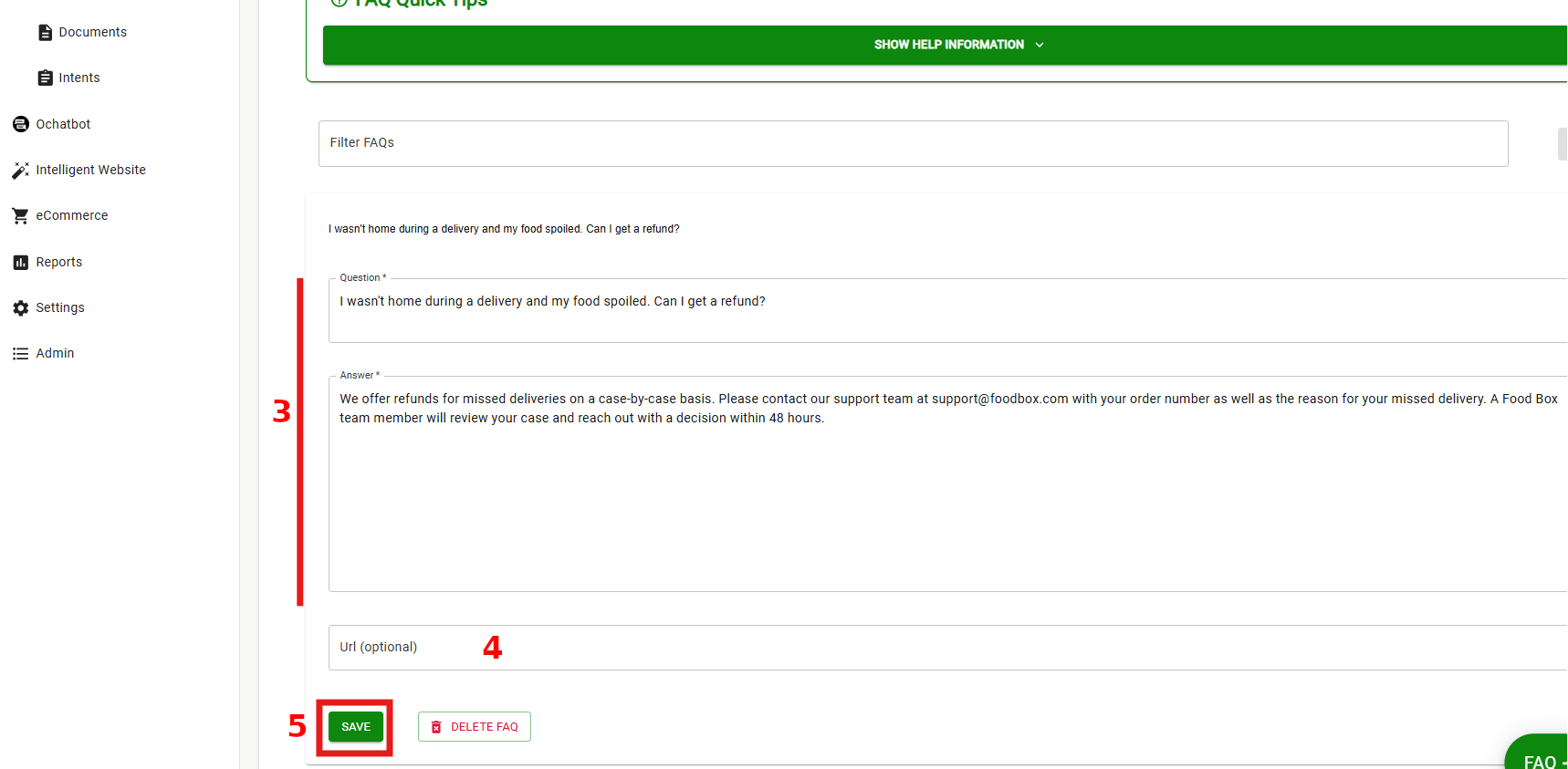Collapse the refund FAQ entry header
1568x769 pixels.
(x=504, y=229)
